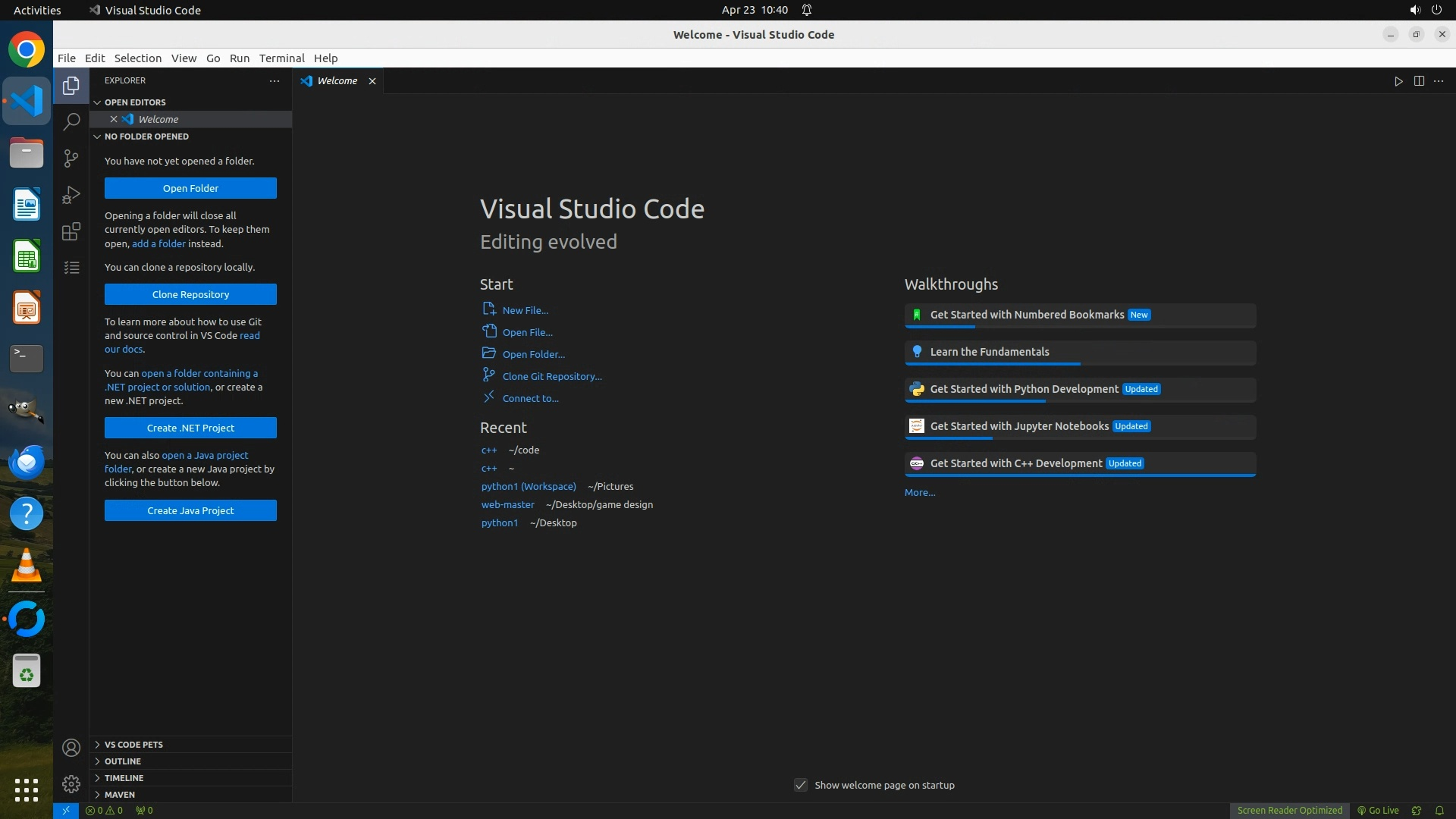Click the Accounts icon in activity bar
The height and width of the screenshot is (819, 1456).
coord(71,748)
